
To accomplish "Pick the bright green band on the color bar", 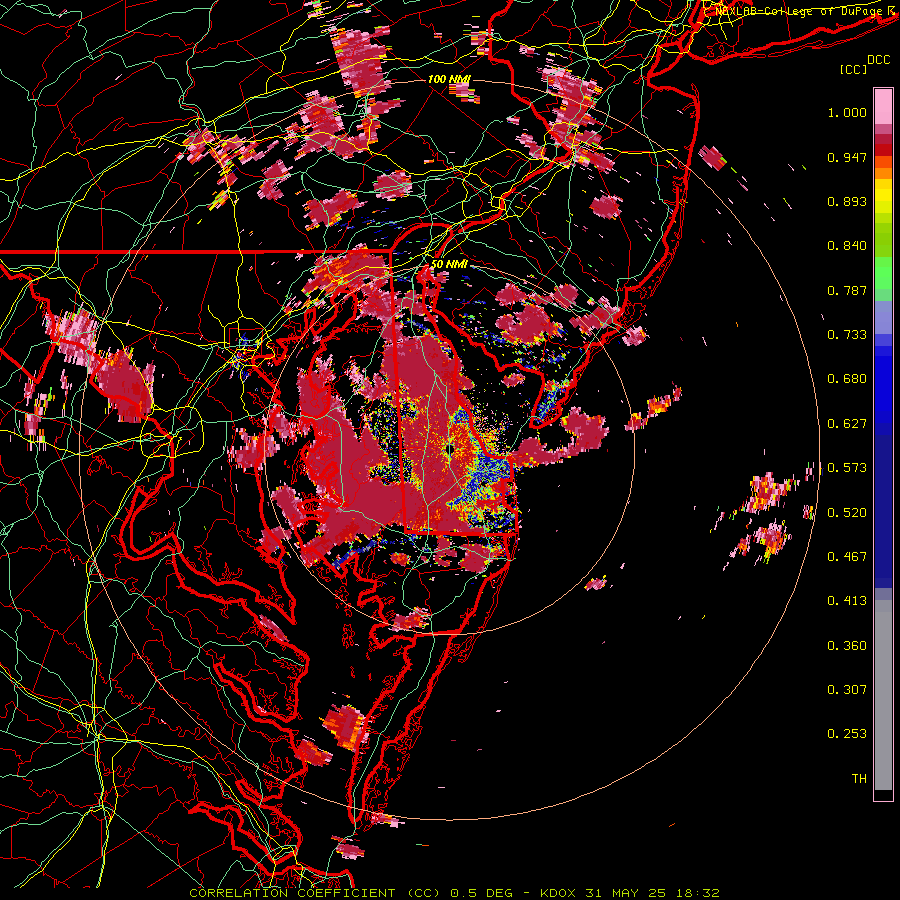I will point(883,273).
